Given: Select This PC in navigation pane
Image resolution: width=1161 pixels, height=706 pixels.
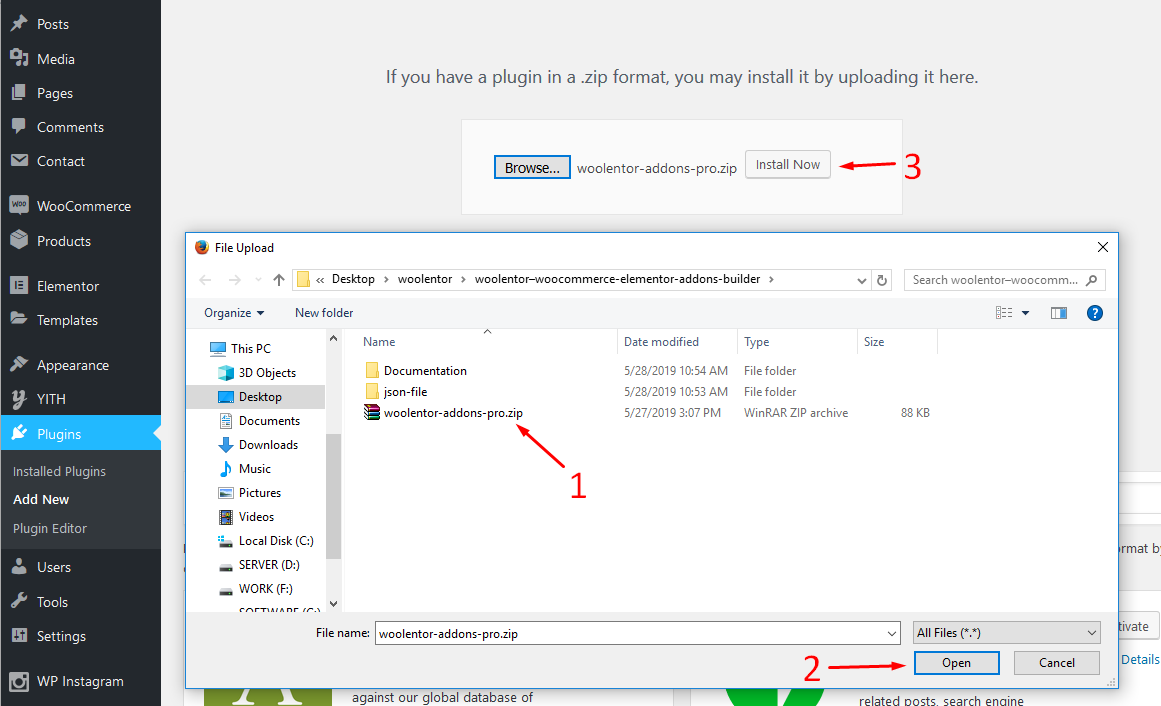Looking at the screenshot, I should click(x=250, y=348).
